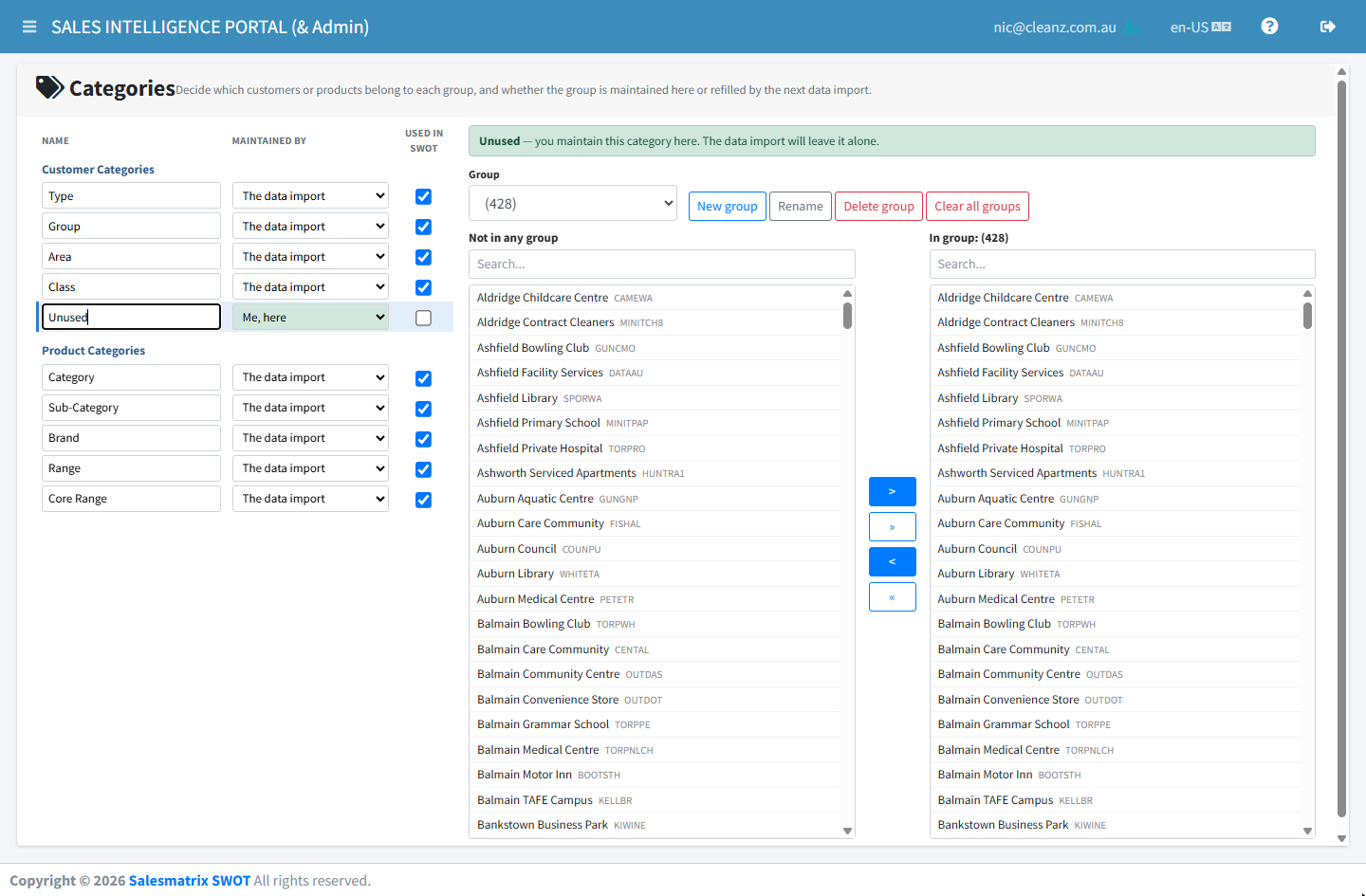Click the Brand category name field
1366x896 pixels.
(131, 438)
